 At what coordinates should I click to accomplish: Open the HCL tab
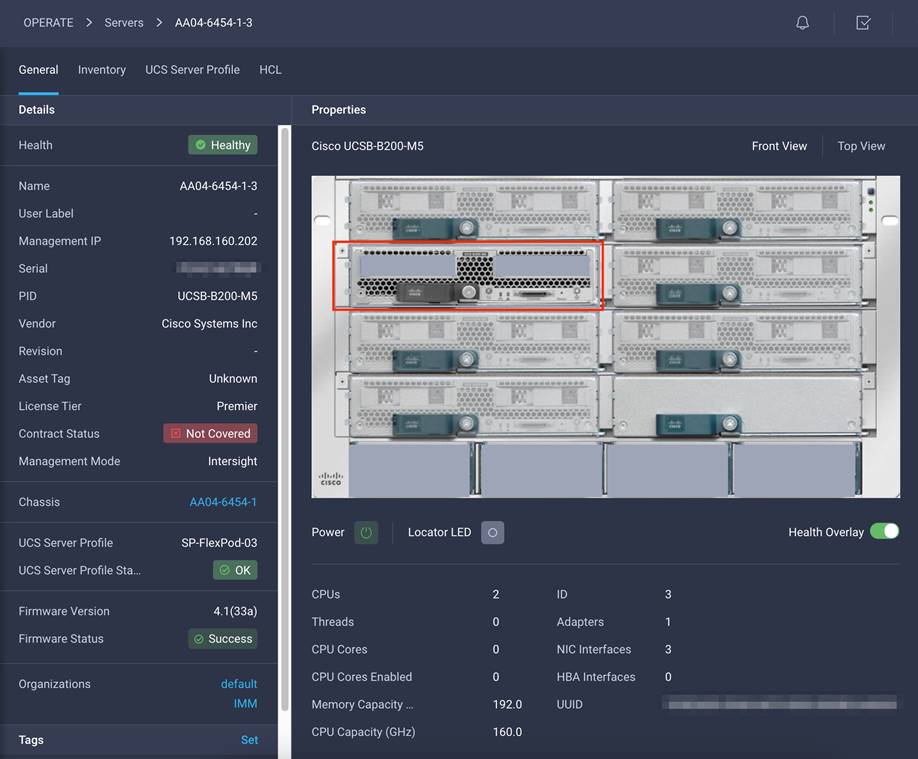[270, 70]
